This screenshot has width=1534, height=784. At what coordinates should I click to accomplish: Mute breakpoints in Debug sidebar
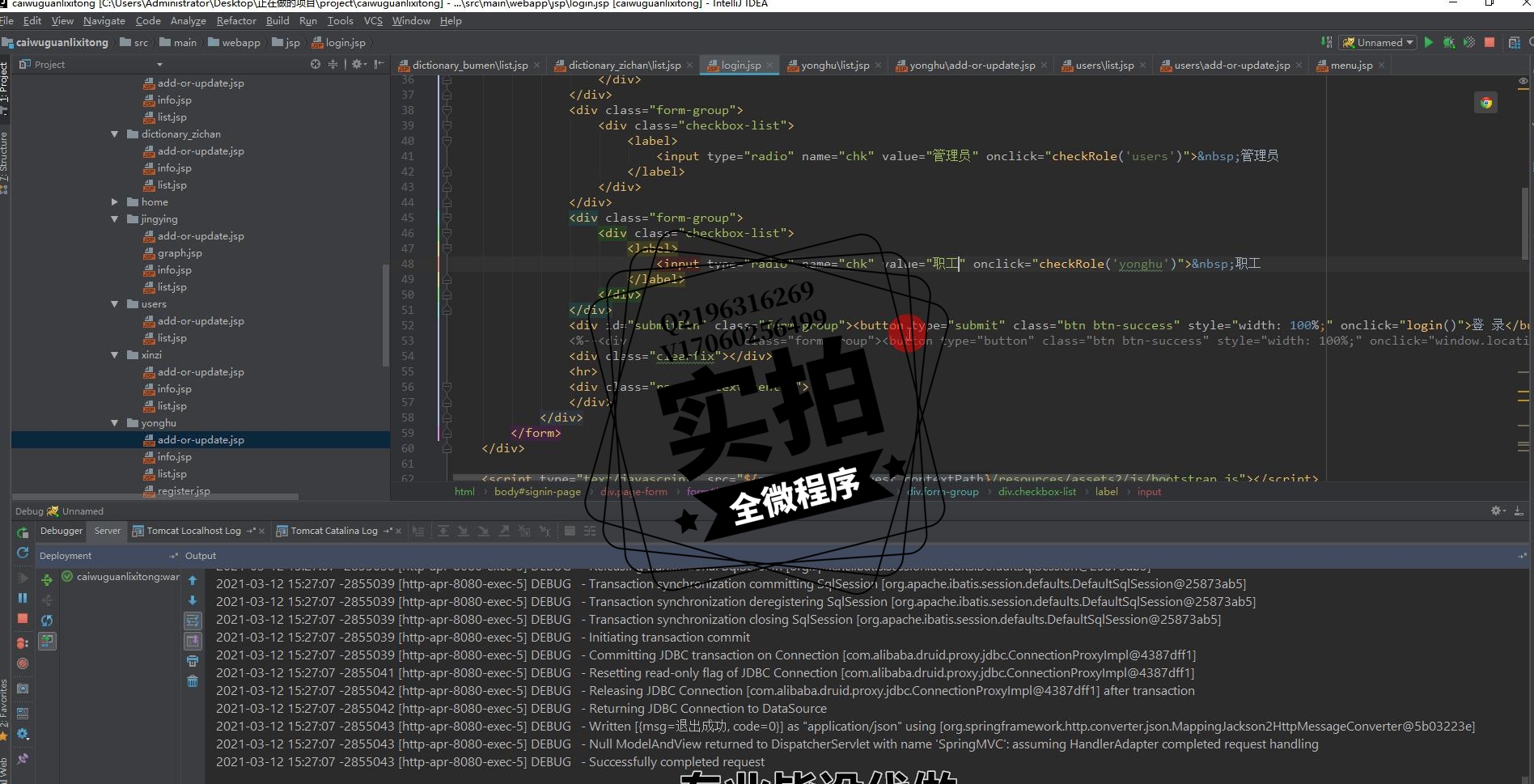coord(23,664)
